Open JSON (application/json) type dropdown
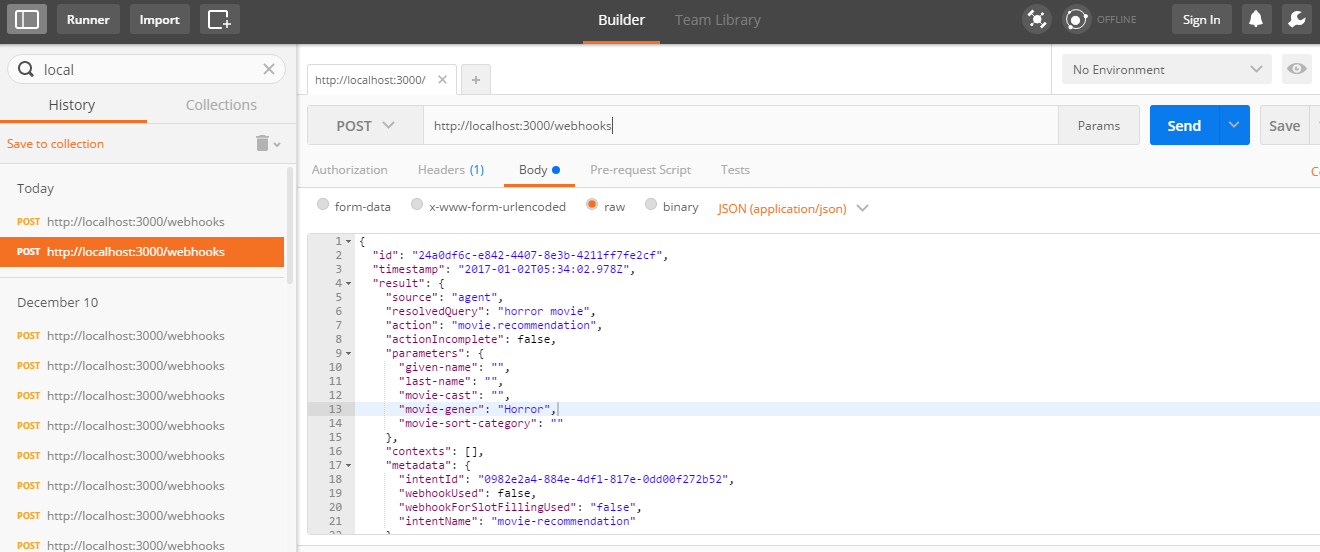Viewport: 1320px width, 552px height. pyautogui.click(x=793, y=208)
